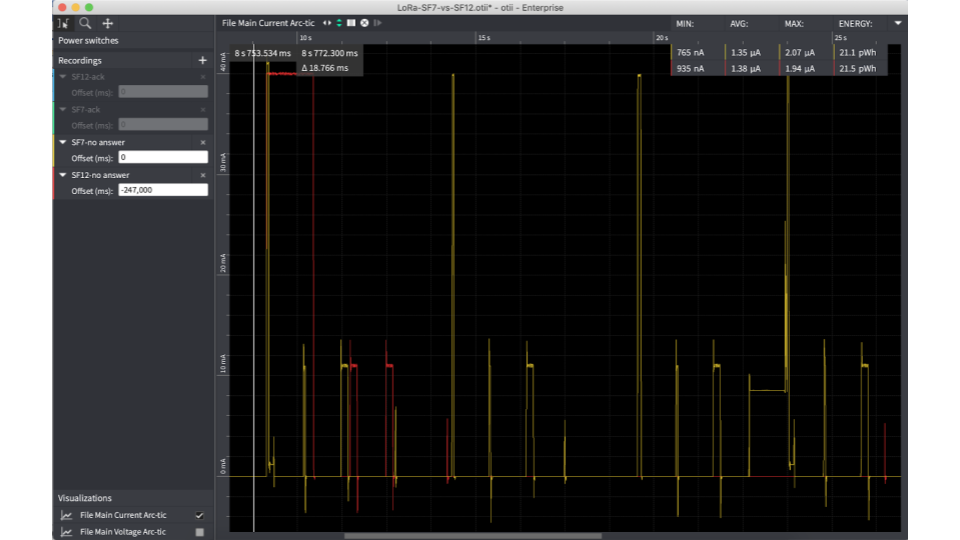The height and width of the screenshot is (540, 960).
Task: Click the white square graph icon
Action: pyautogui.click(x=351, y=23)
